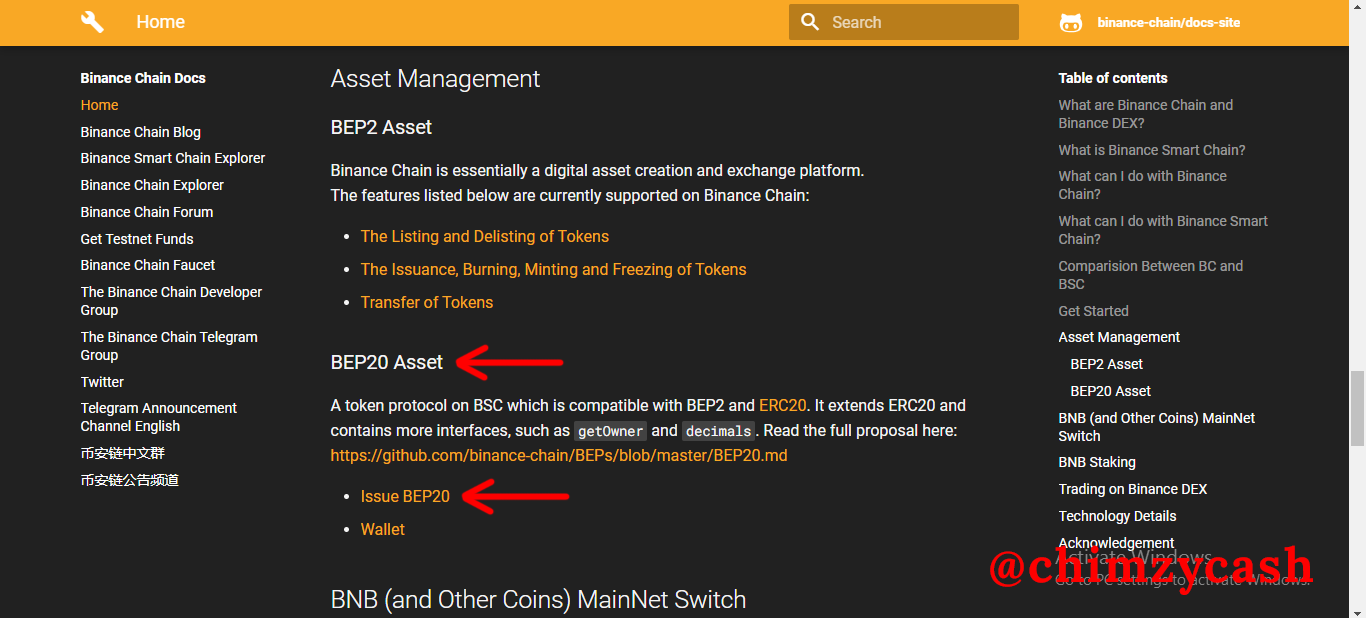Screen dimensions: 1366x618
Task: Jump to What are Binance Chain and DEX
Action: coord(1146,114)
